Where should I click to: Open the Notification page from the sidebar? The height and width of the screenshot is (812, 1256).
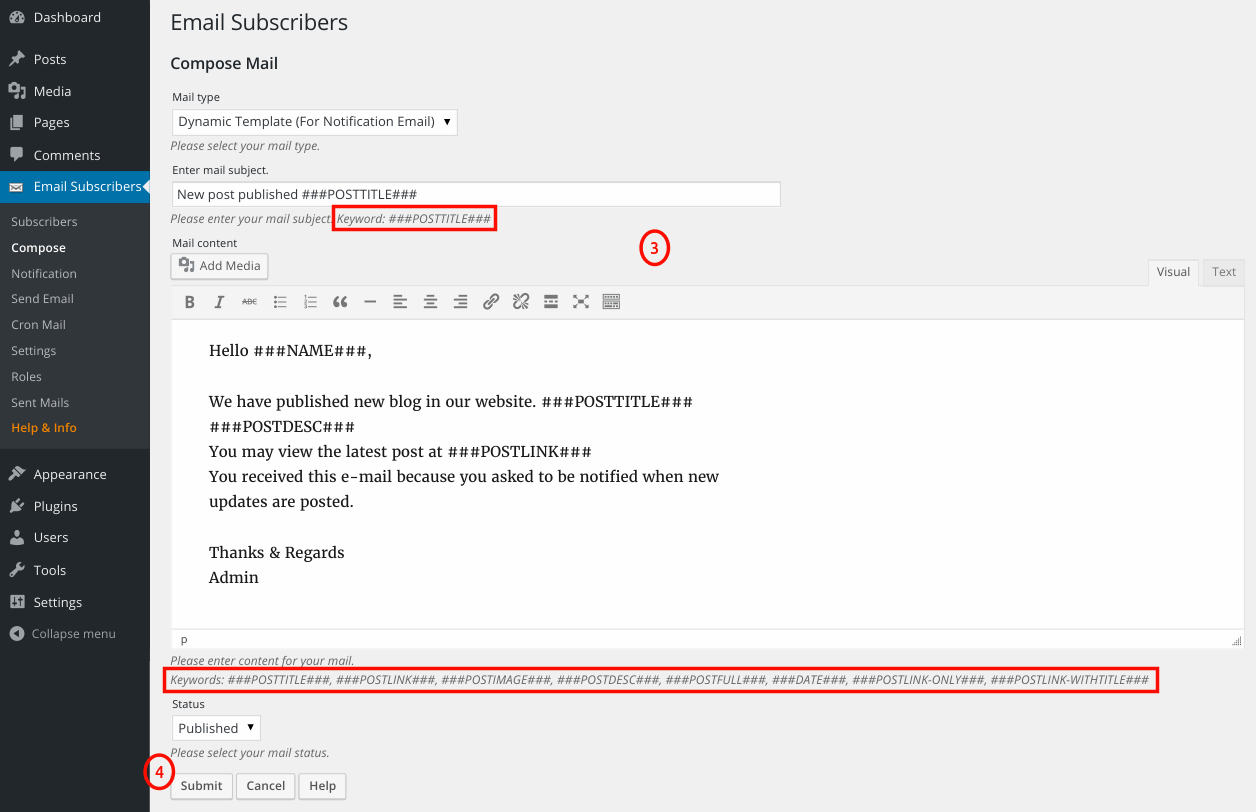(x=43, y=273)
